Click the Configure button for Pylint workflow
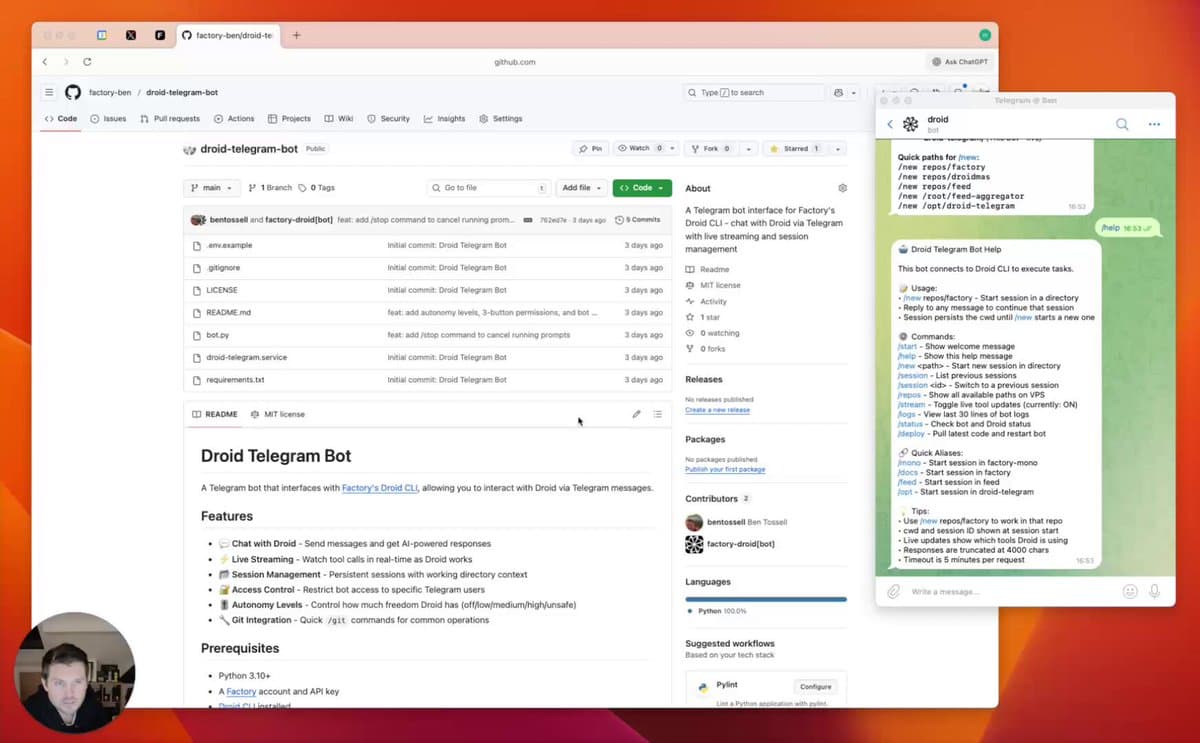Screen dimensions: 1200x743 (815, 686)
